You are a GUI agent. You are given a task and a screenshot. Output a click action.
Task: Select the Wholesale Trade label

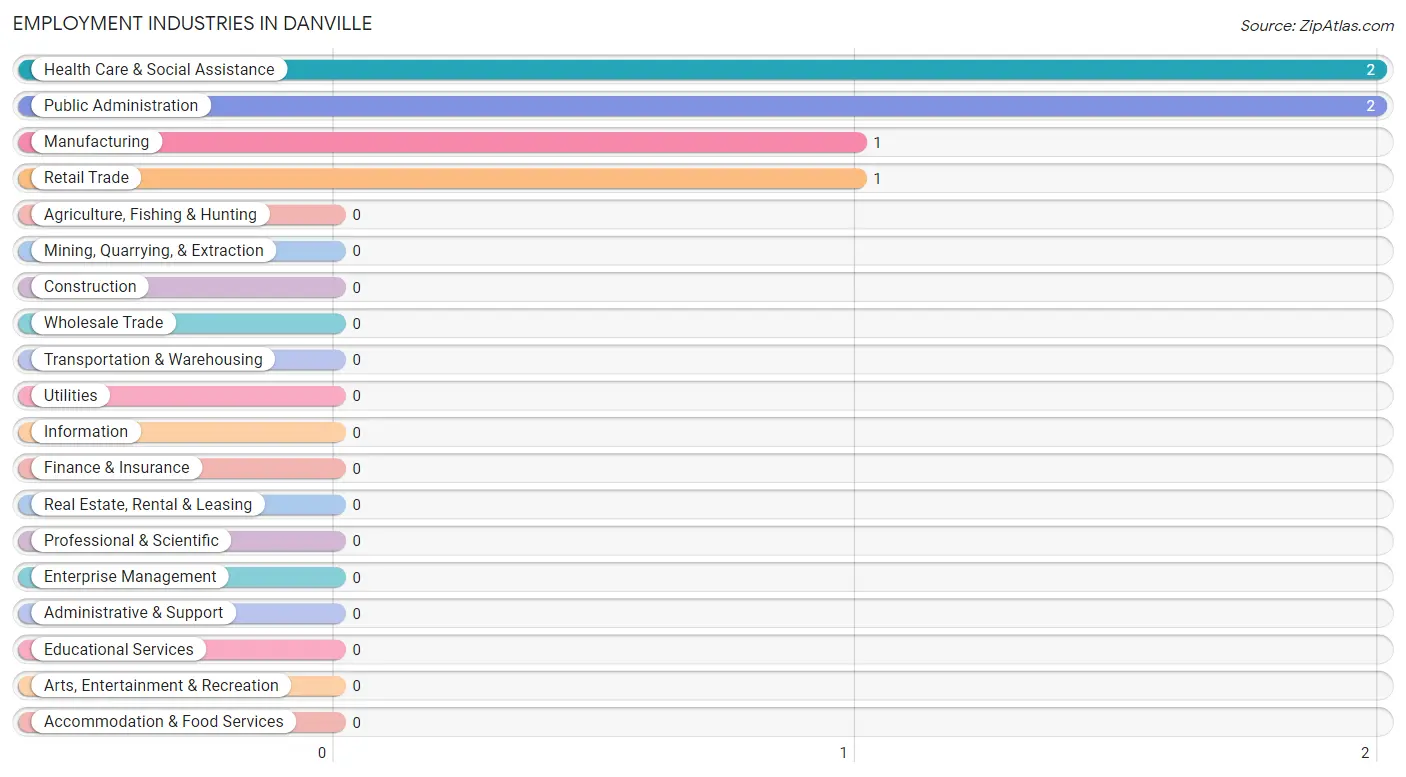pyautogui.click(x=103, y=322)
